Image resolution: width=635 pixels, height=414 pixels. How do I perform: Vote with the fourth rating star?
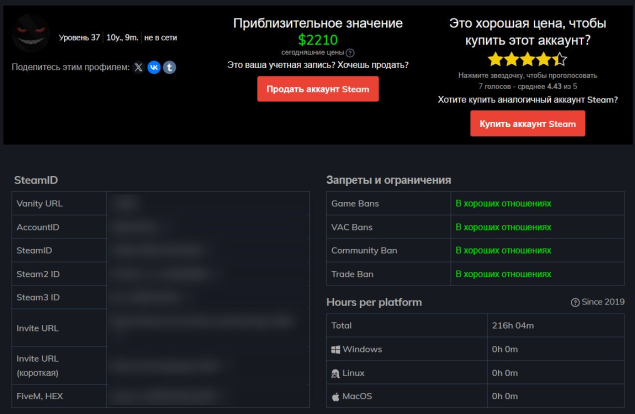point(543,59)
